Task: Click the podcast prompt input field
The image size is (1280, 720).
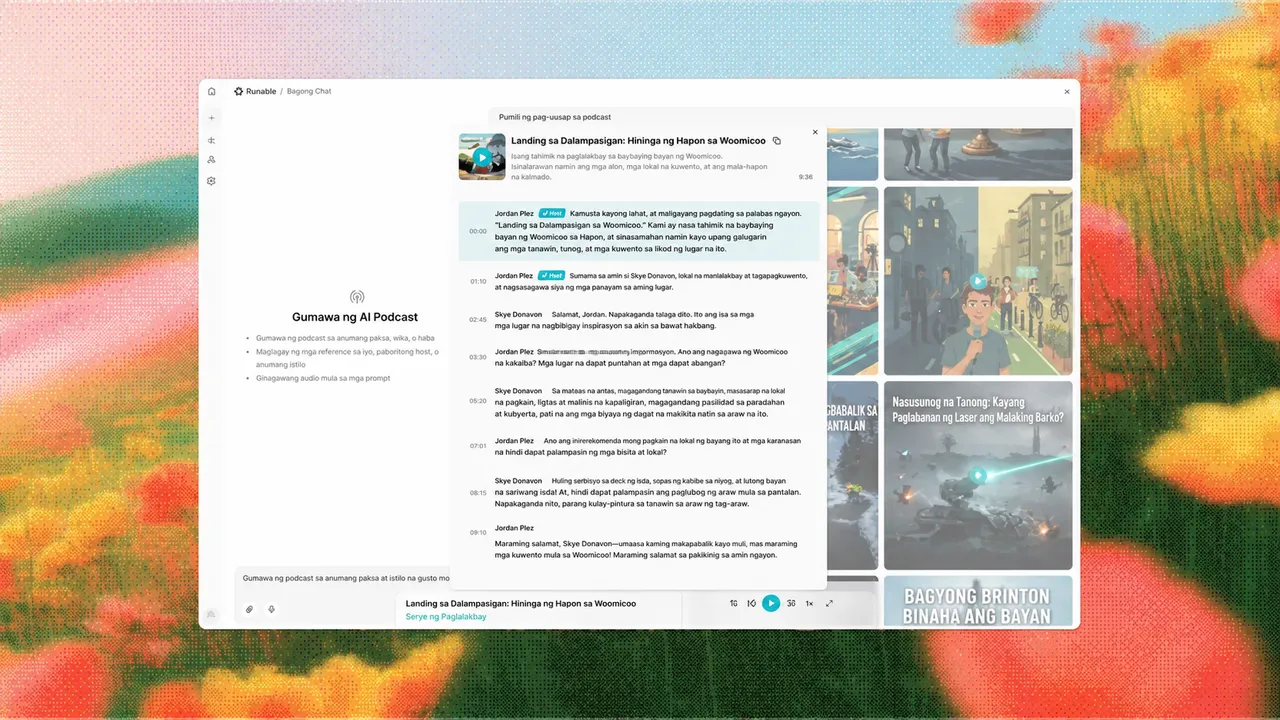Action: tap(345, 578)
